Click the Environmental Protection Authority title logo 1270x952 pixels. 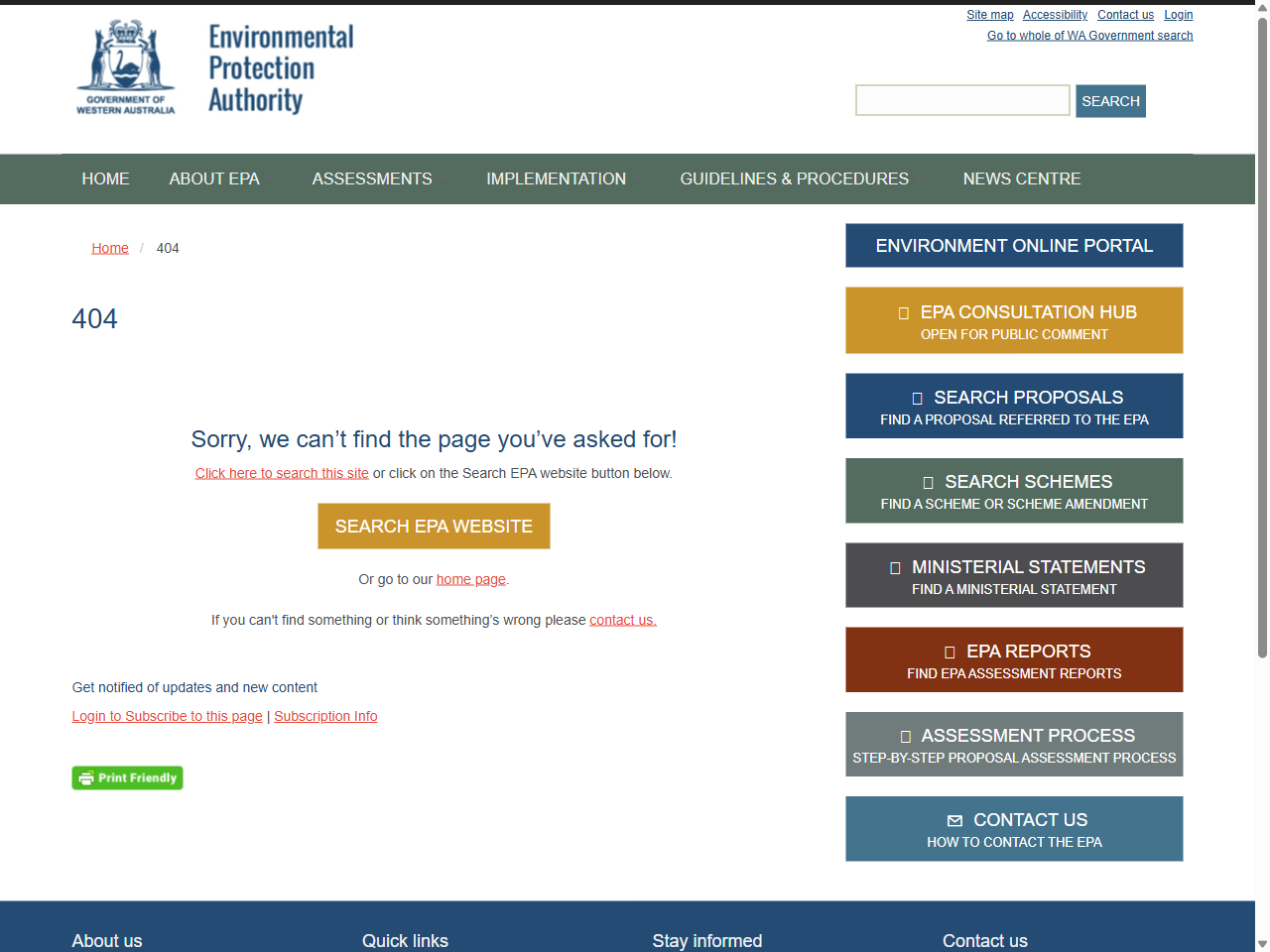pos(281,68)
